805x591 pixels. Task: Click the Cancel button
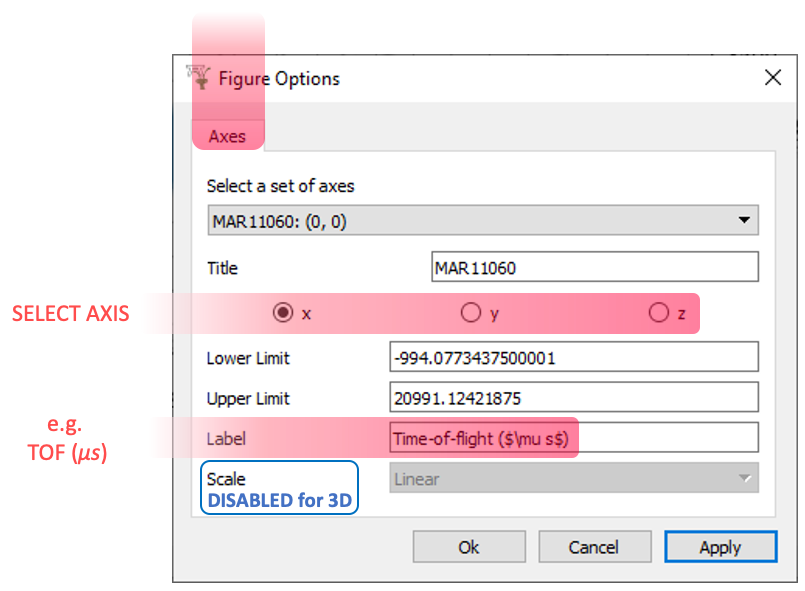594,547
